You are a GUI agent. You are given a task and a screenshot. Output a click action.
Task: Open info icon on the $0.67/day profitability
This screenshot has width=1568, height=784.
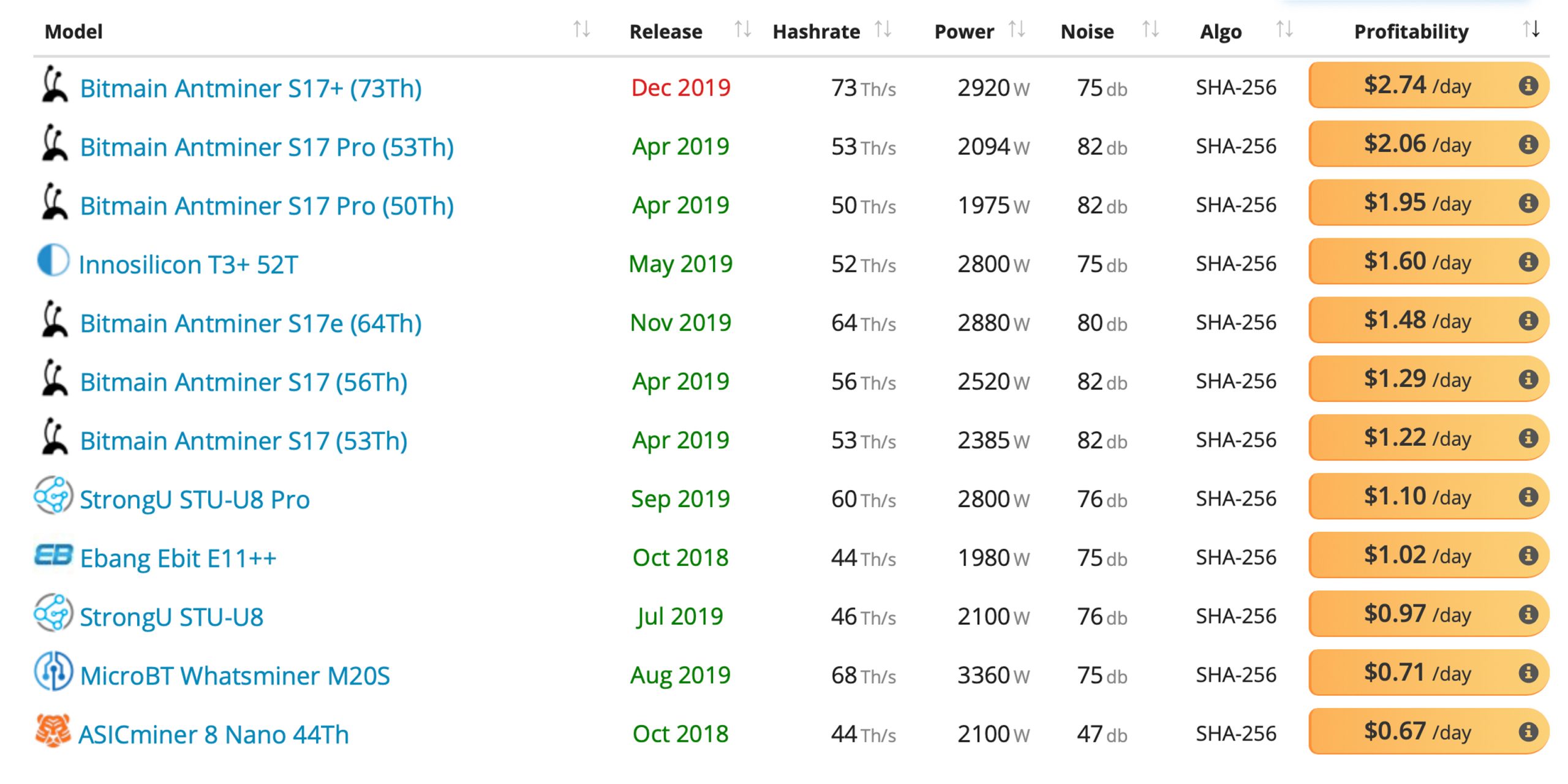tap(1528, 732)
